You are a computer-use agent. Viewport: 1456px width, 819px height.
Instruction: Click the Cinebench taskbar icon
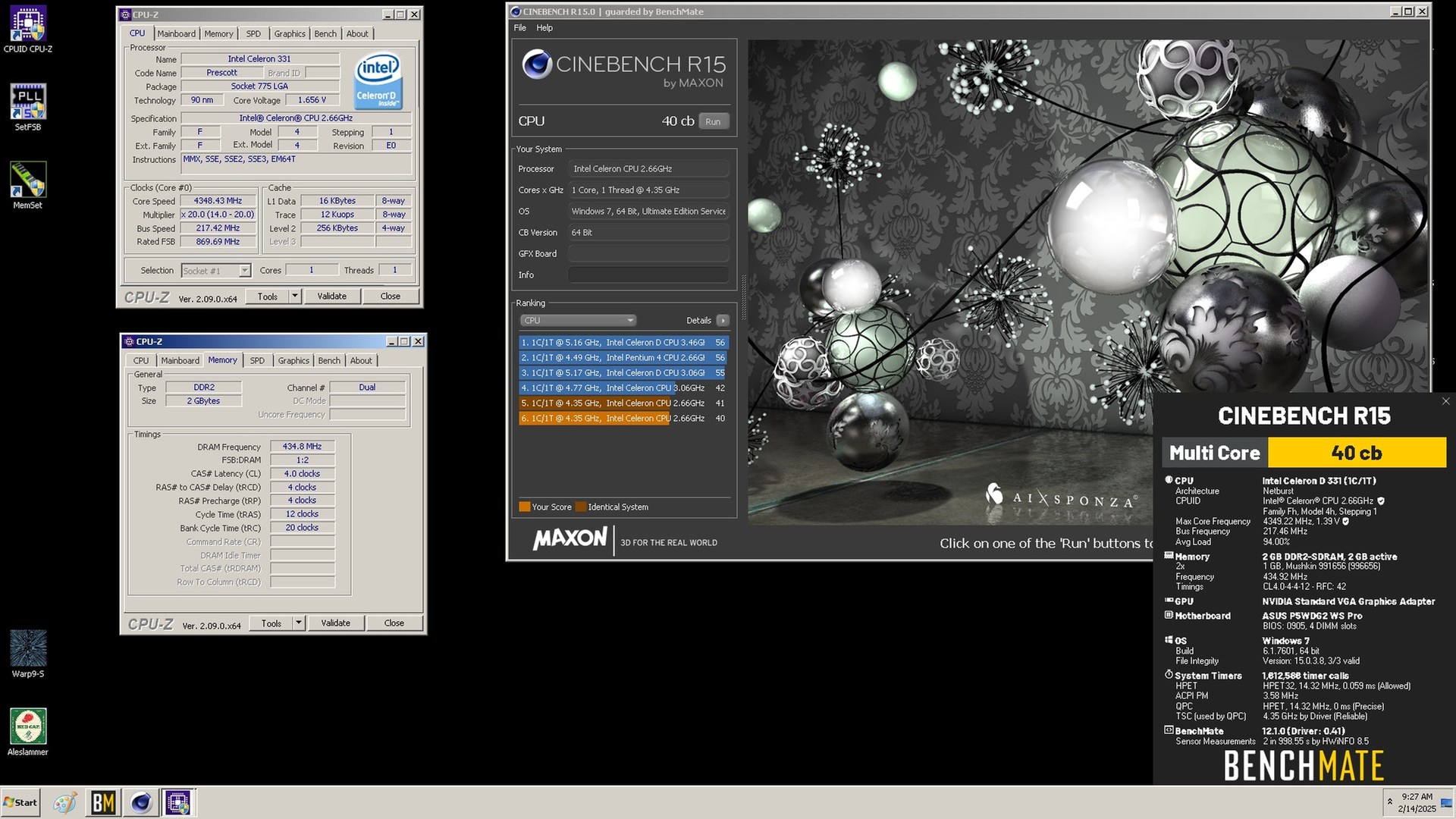pyautogui.click(x=141, y=802)
